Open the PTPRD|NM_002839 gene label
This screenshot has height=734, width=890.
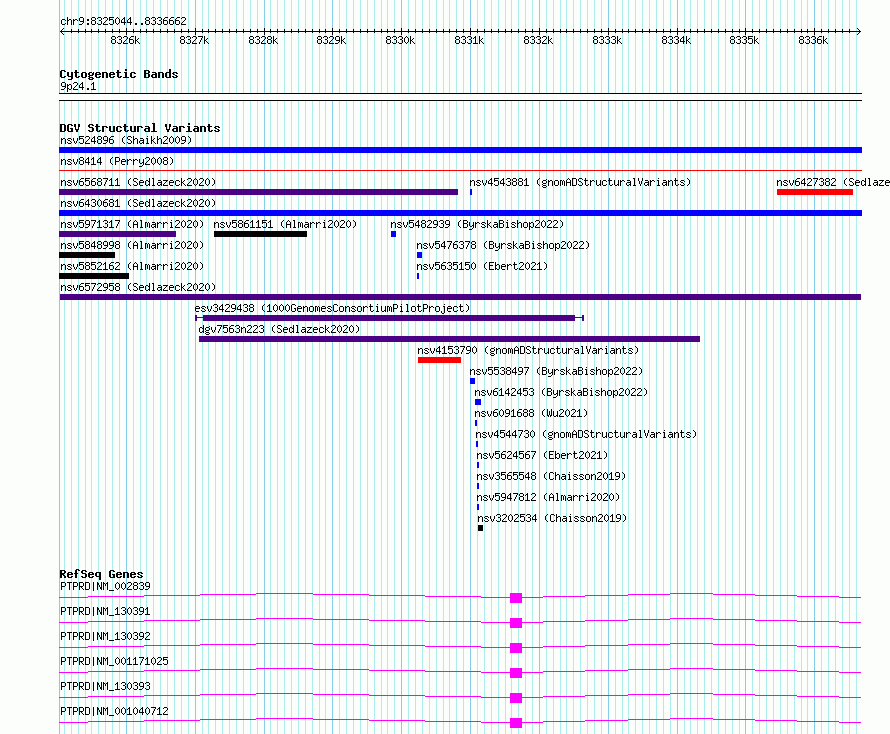pos(106,586)
